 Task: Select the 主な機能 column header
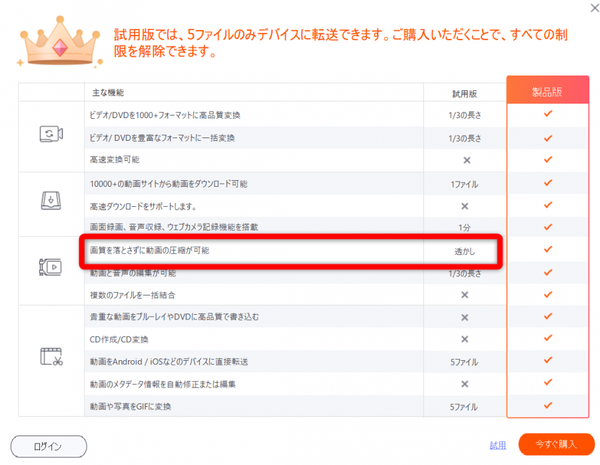point(108,93)
